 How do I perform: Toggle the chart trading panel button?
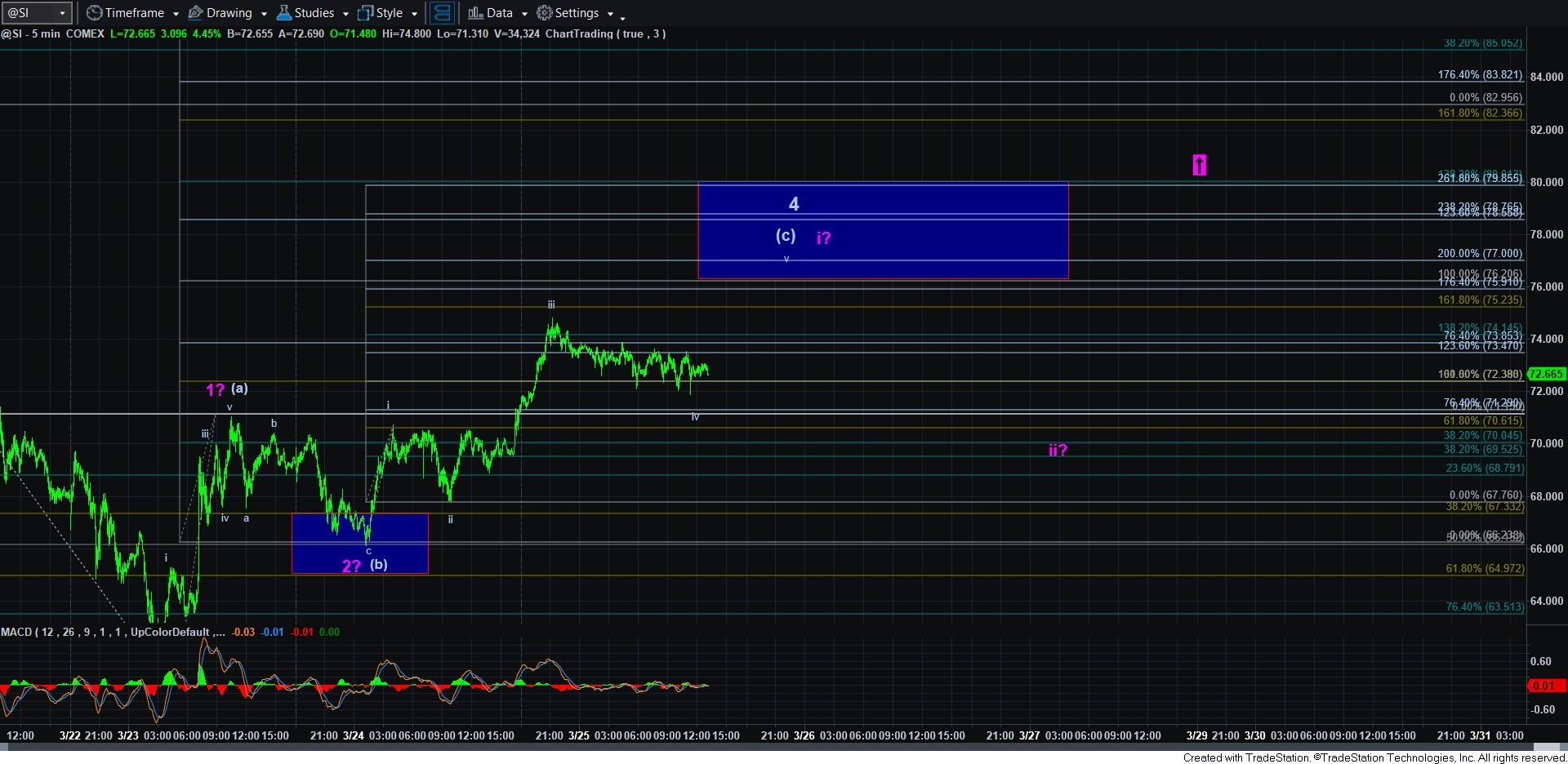click(442, 13)
